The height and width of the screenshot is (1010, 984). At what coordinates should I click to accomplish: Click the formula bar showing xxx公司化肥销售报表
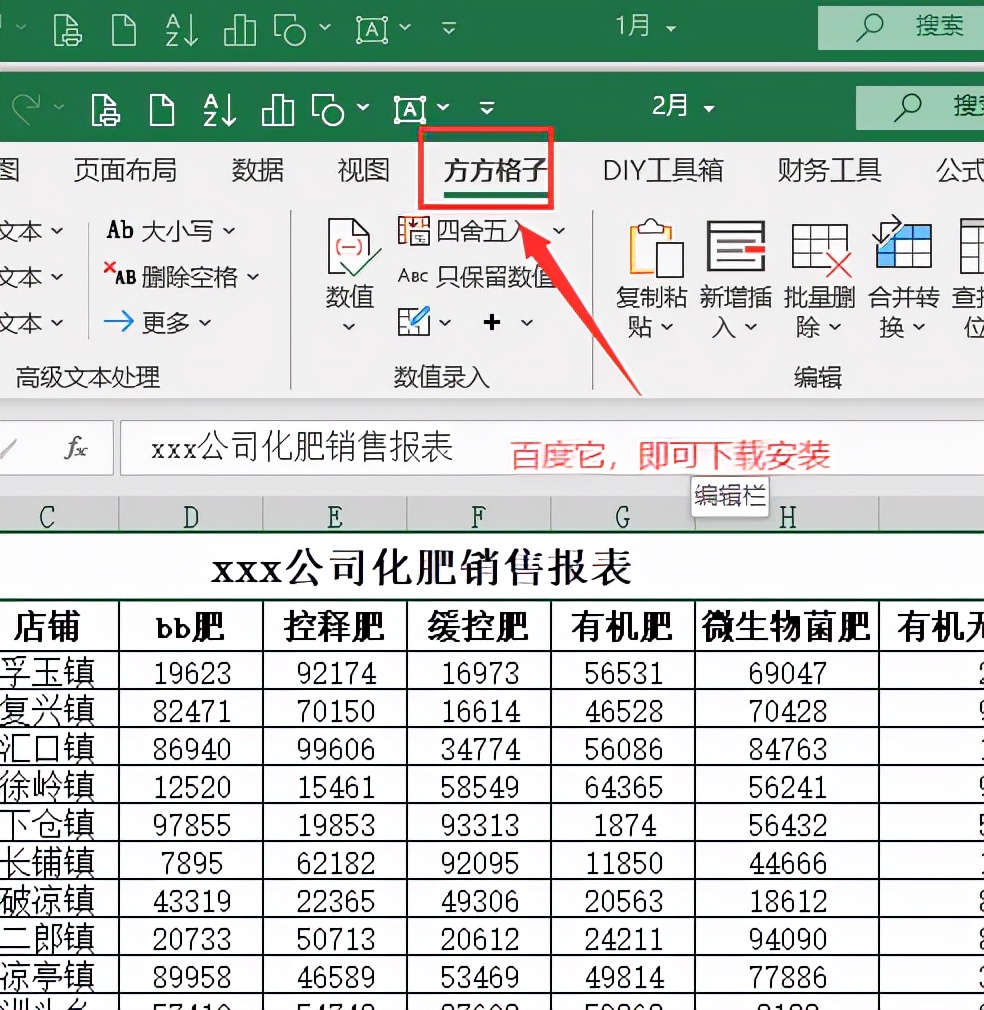[552, 448]
